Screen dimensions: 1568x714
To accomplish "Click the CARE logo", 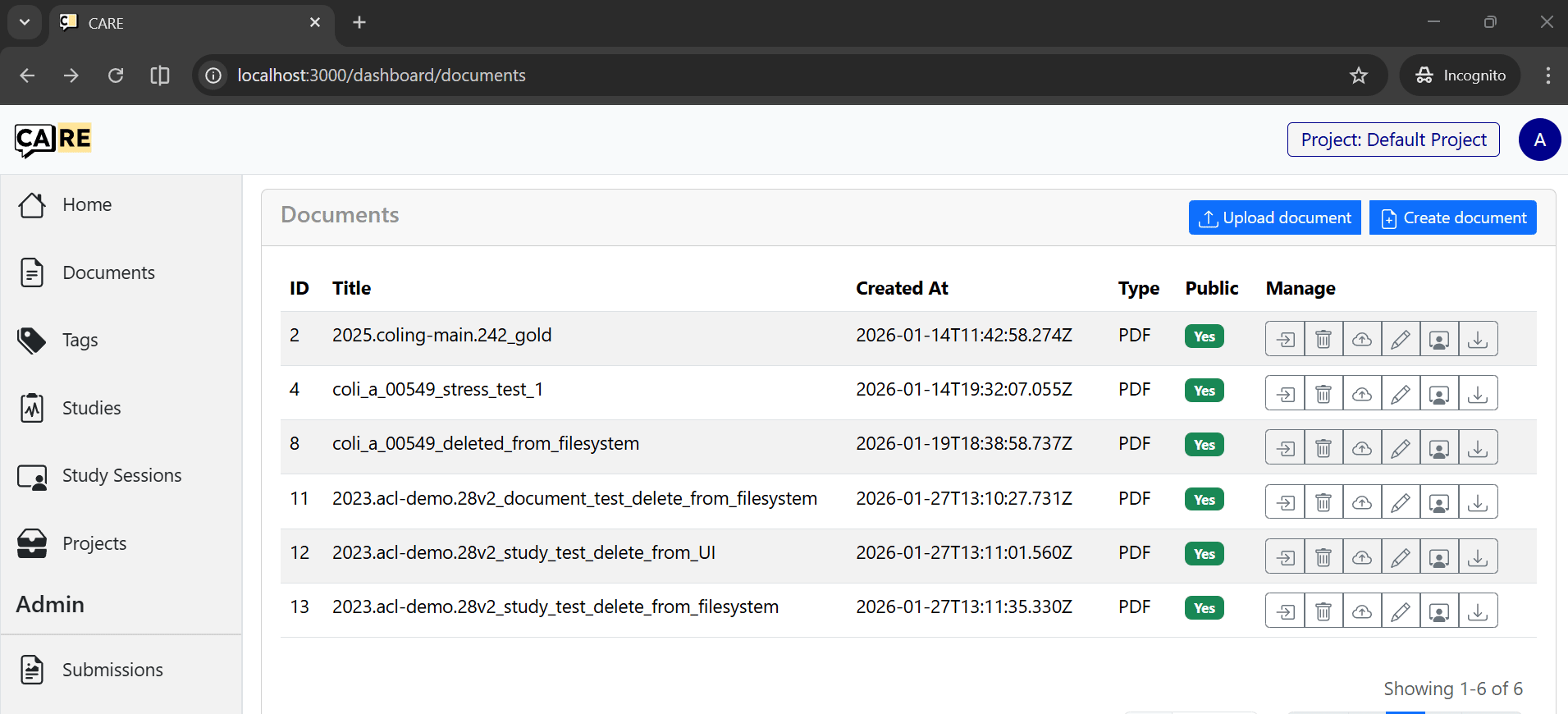I will [53, 140].
